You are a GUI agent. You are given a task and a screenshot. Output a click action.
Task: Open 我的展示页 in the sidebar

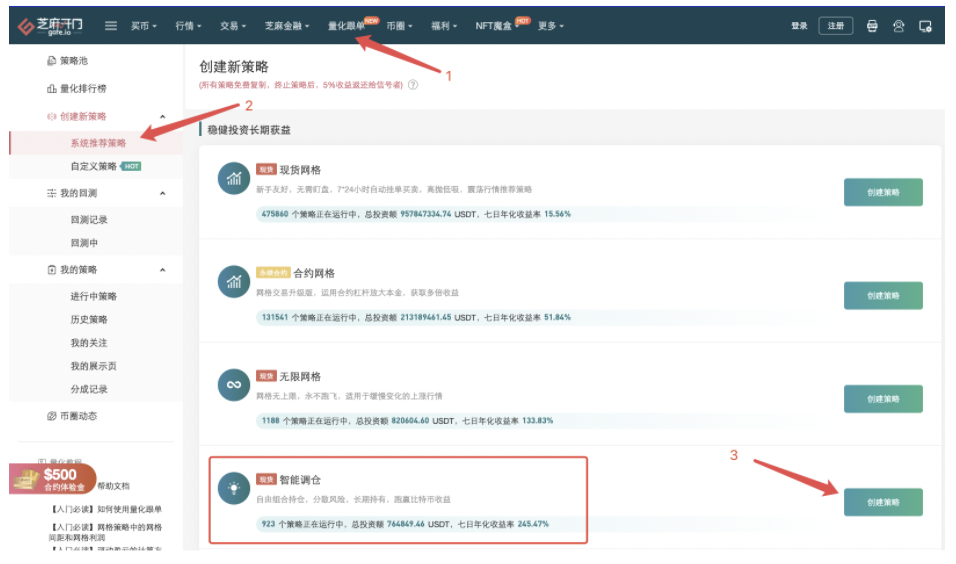point(93,366)
